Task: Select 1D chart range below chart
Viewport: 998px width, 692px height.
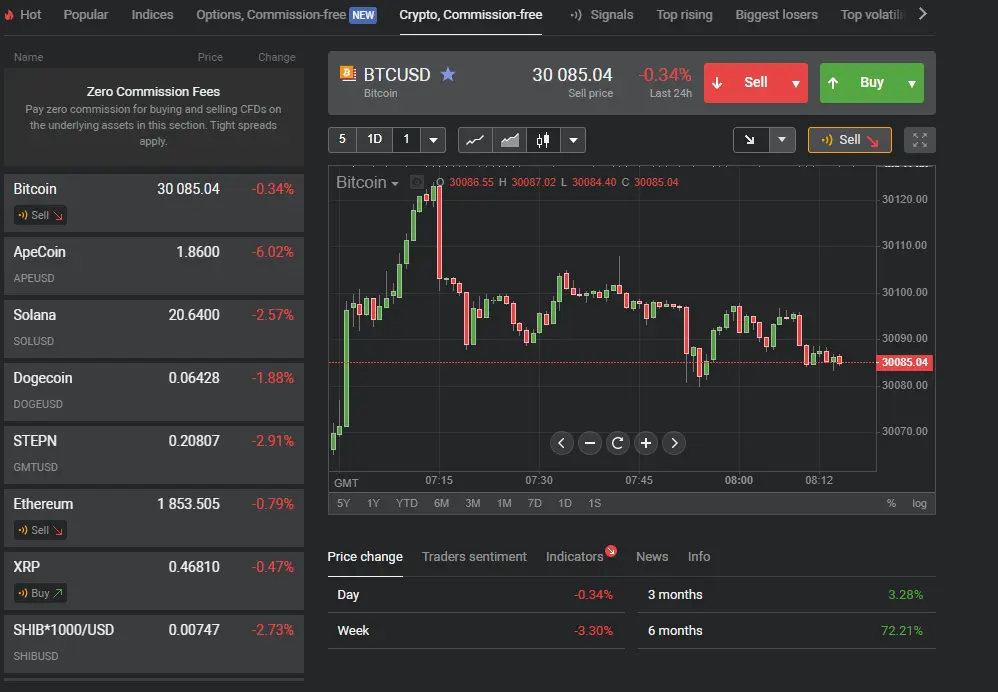Action: click(x=565, y=503)
